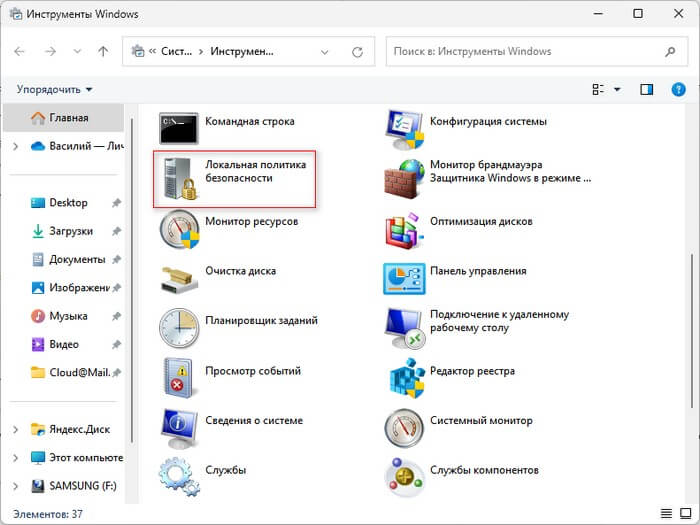
Task: Click the help question mark icon
Action: pos(678,90)
